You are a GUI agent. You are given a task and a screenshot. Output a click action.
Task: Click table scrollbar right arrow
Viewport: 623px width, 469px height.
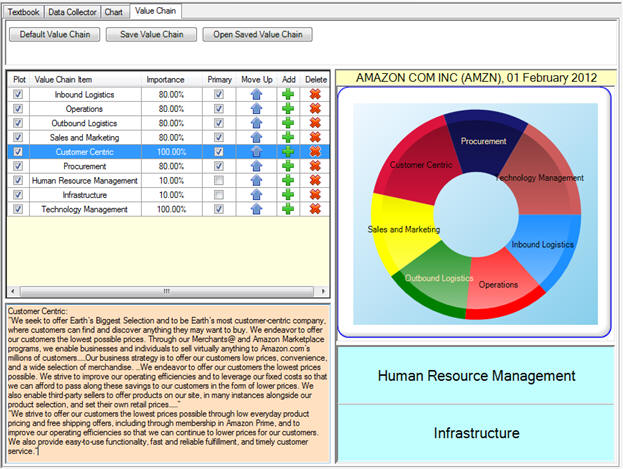(323, 291)
